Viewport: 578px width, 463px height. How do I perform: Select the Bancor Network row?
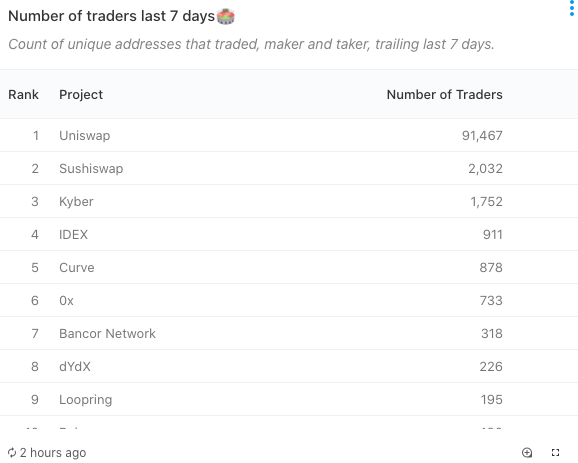tap(289, 333)
